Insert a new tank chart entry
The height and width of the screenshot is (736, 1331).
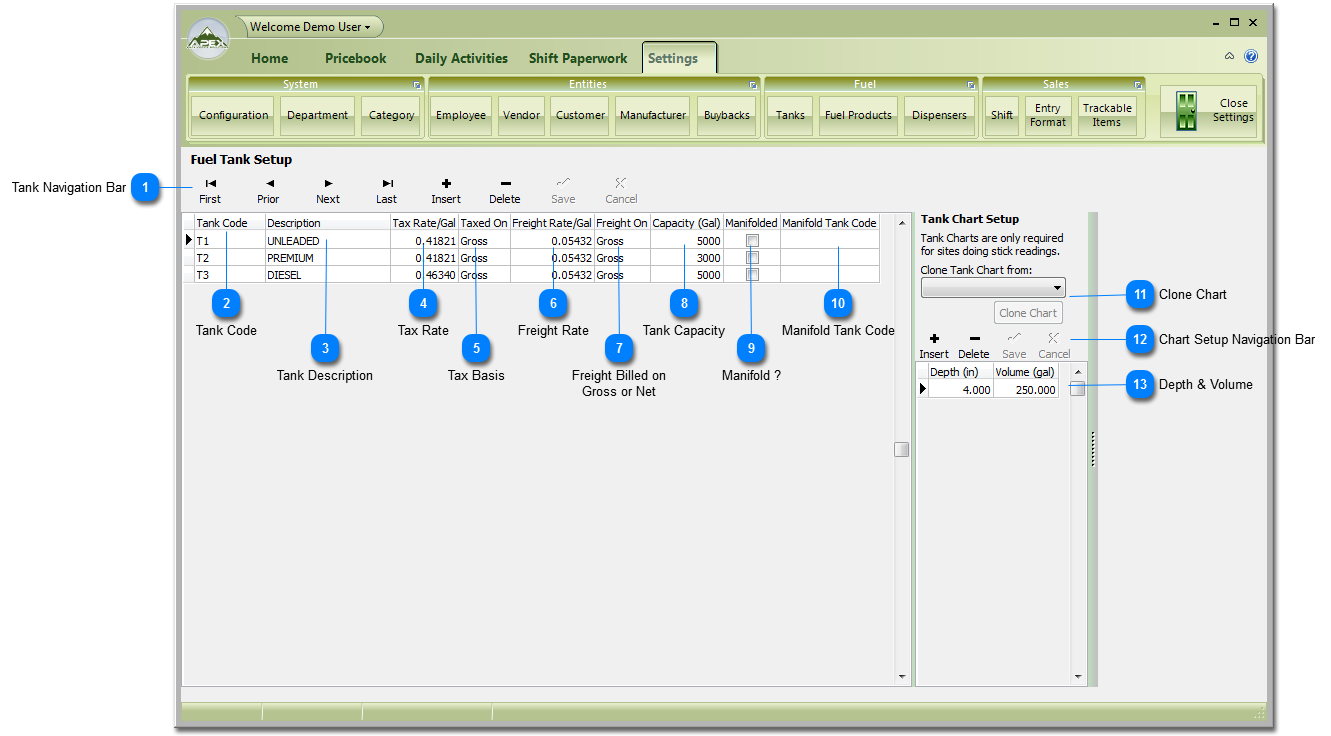934,345
